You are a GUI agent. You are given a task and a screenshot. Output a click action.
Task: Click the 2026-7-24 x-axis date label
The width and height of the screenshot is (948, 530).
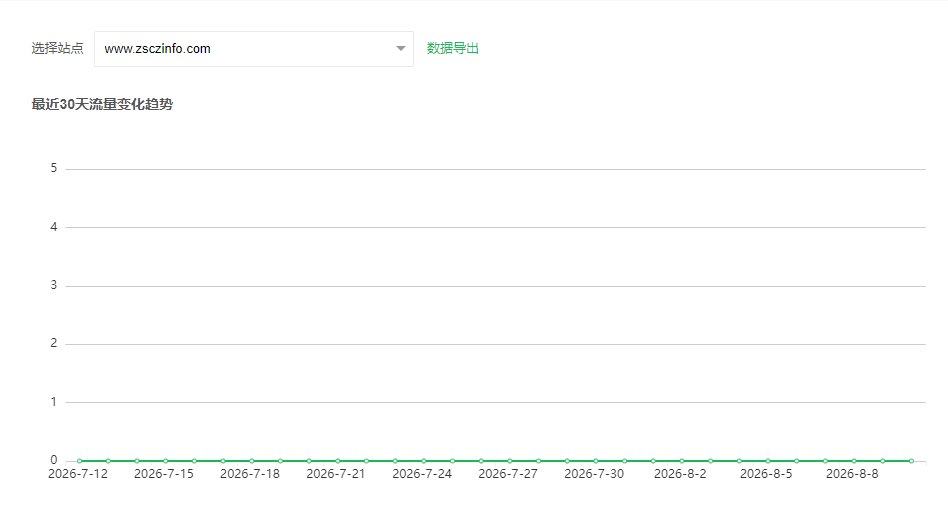422,474
